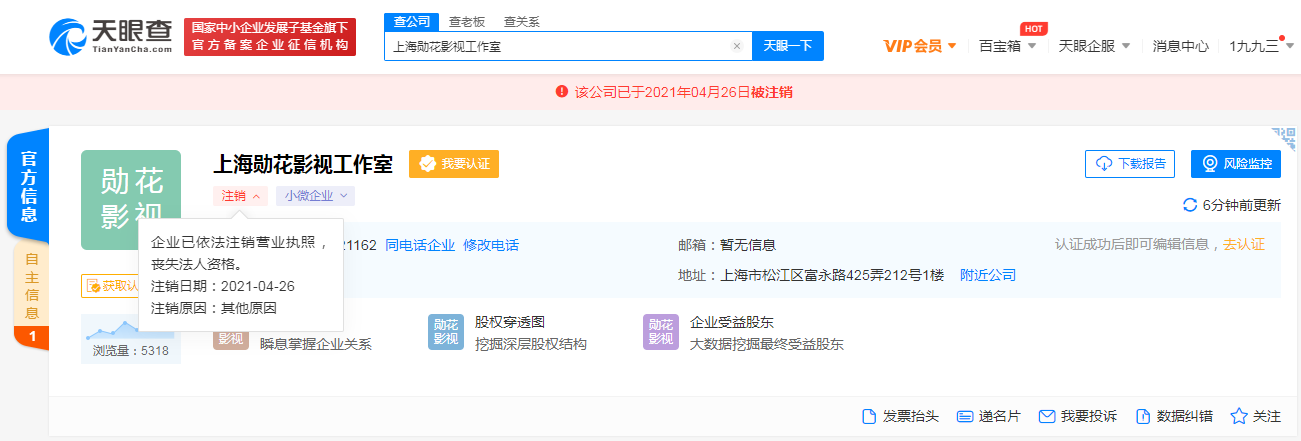This screenshot has width=1301, height=441.
Task: Switch to 官方信息 side tab
Action: [29, 187]
